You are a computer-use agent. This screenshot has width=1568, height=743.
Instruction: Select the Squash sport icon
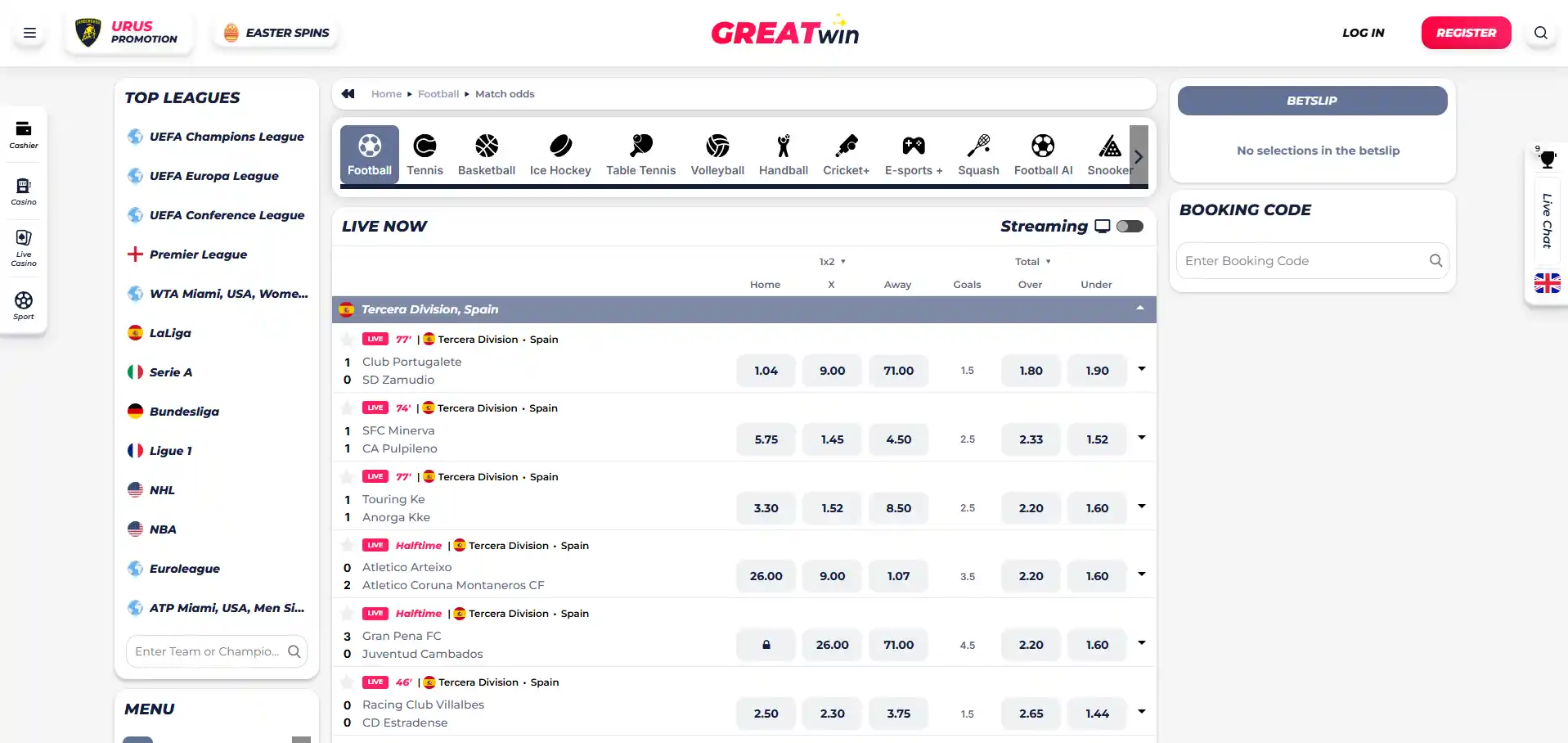(x=978, y=155)
